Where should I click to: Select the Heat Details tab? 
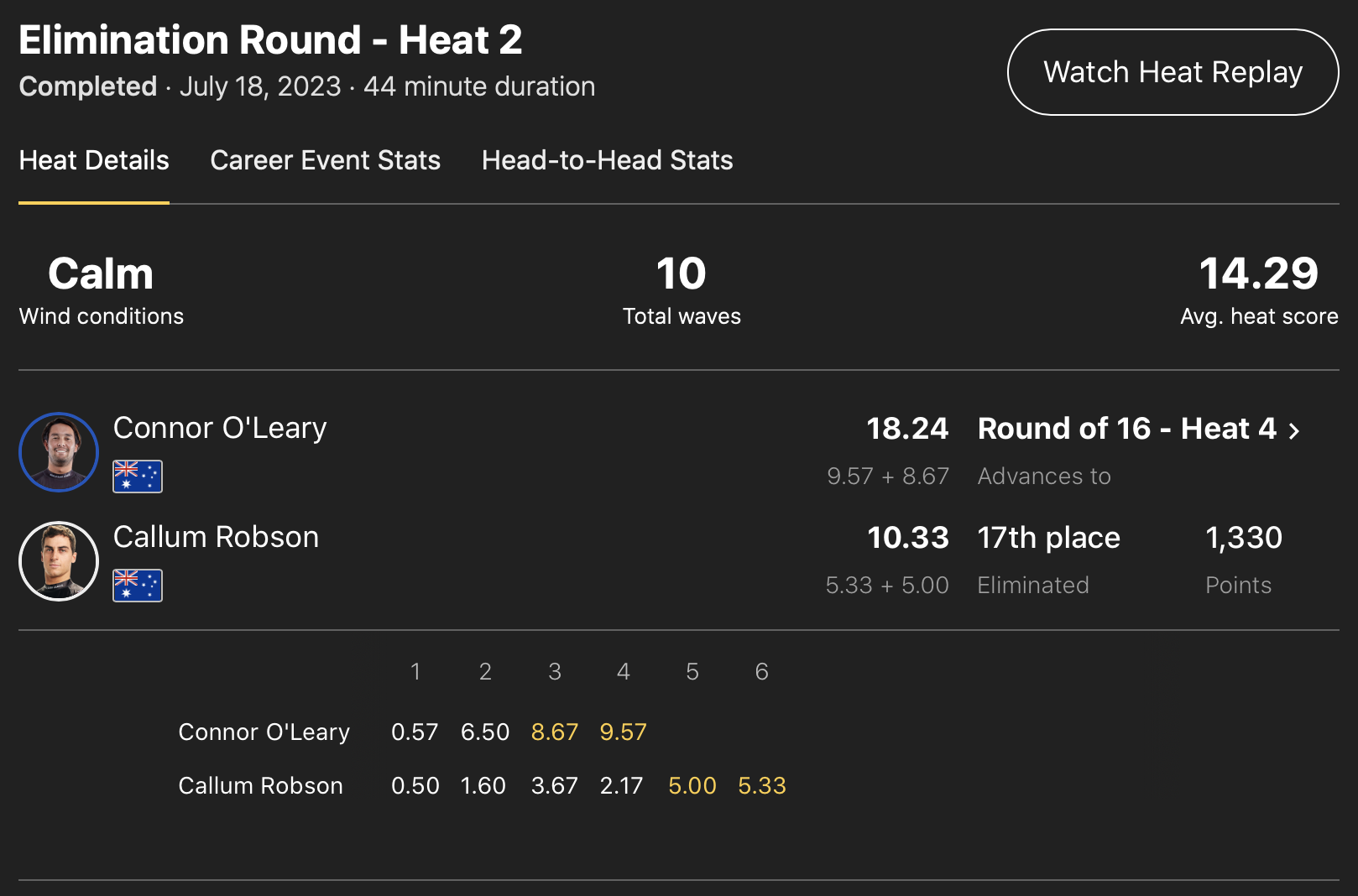(94, 160)
